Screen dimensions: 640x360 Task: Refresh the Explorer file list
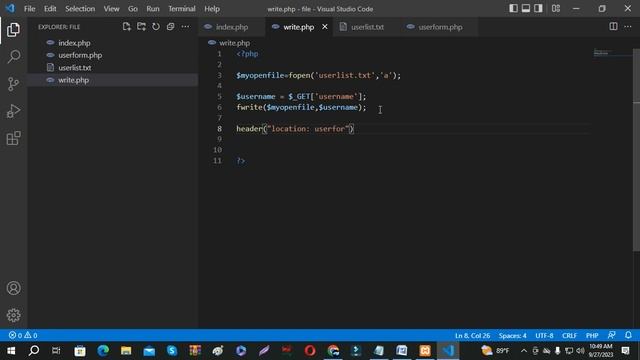click(x=156, y=27)
